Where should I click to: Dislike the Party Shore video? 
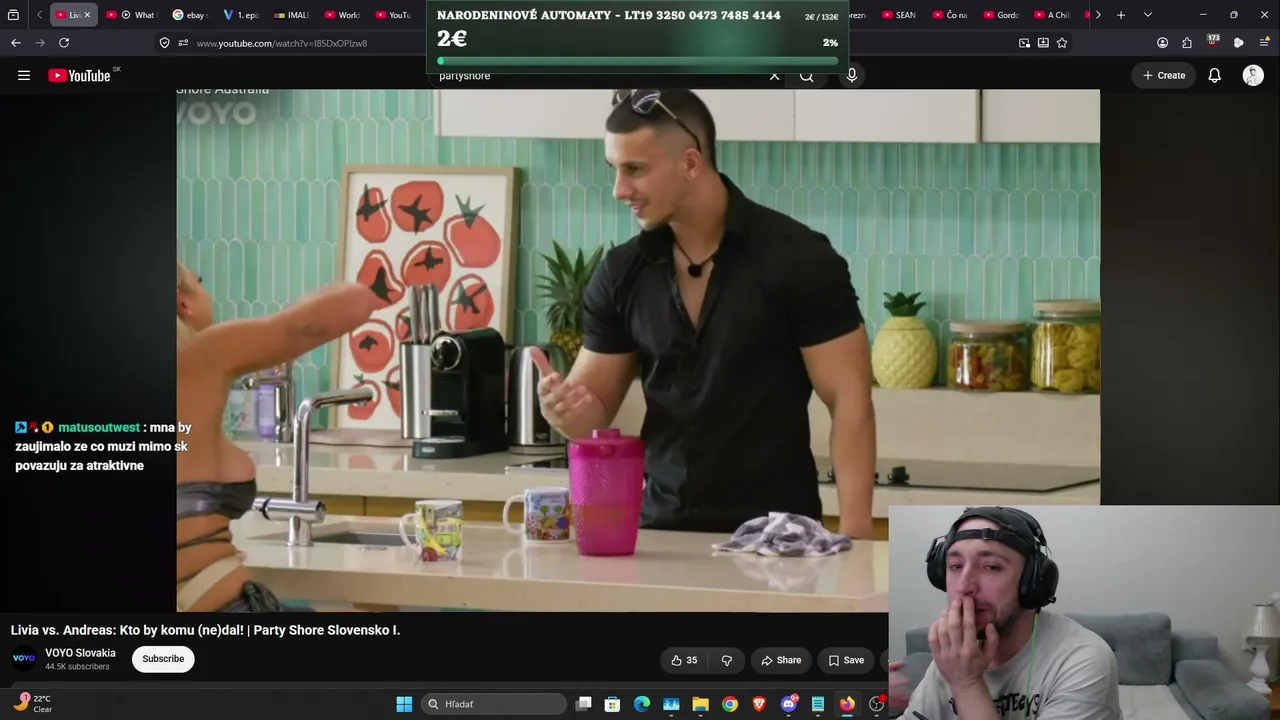[x=727, y=660]
